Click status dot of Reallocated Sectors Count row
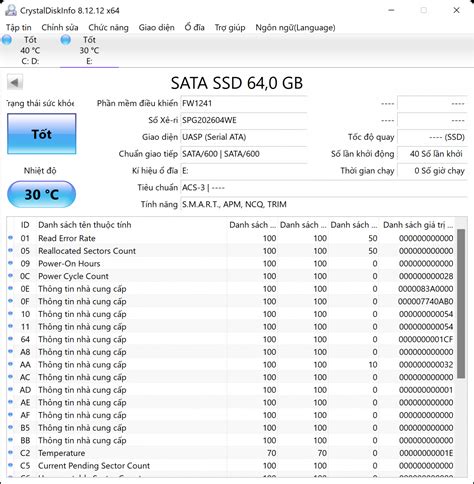Screen dimensions: 474x484 pyautogui.click(x=11, y=250)
